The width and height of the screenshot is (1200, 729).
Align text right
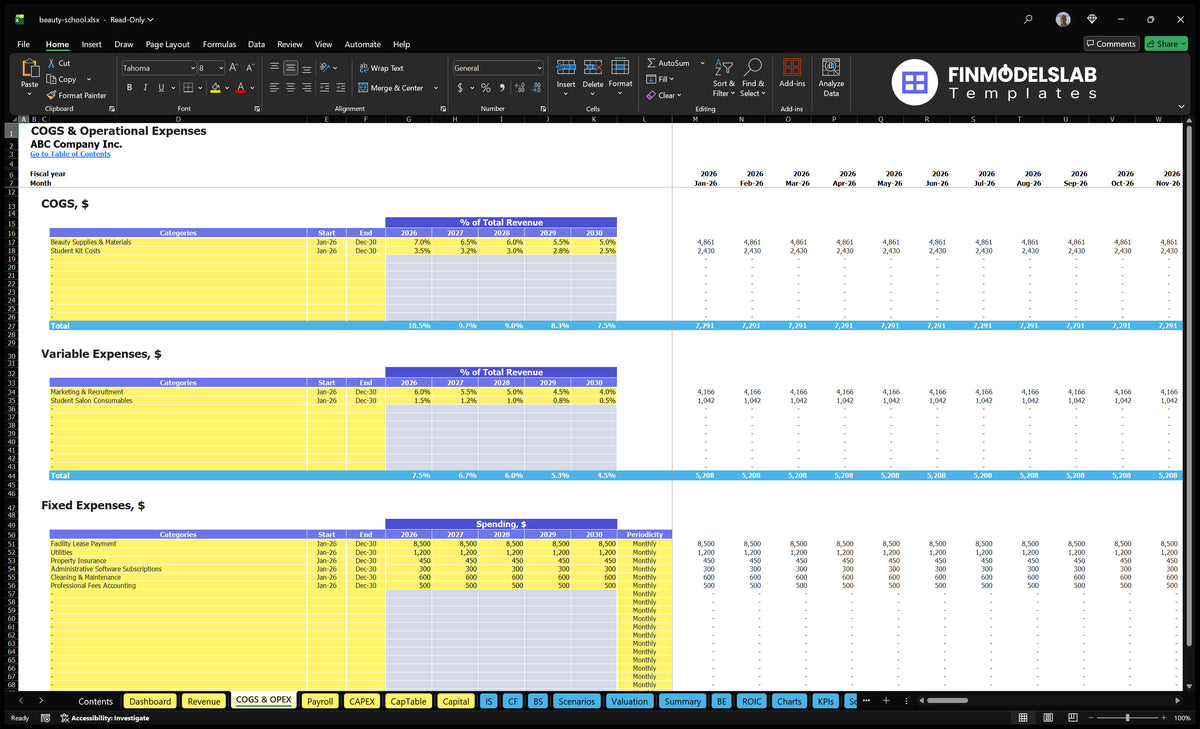pos(306,88)
